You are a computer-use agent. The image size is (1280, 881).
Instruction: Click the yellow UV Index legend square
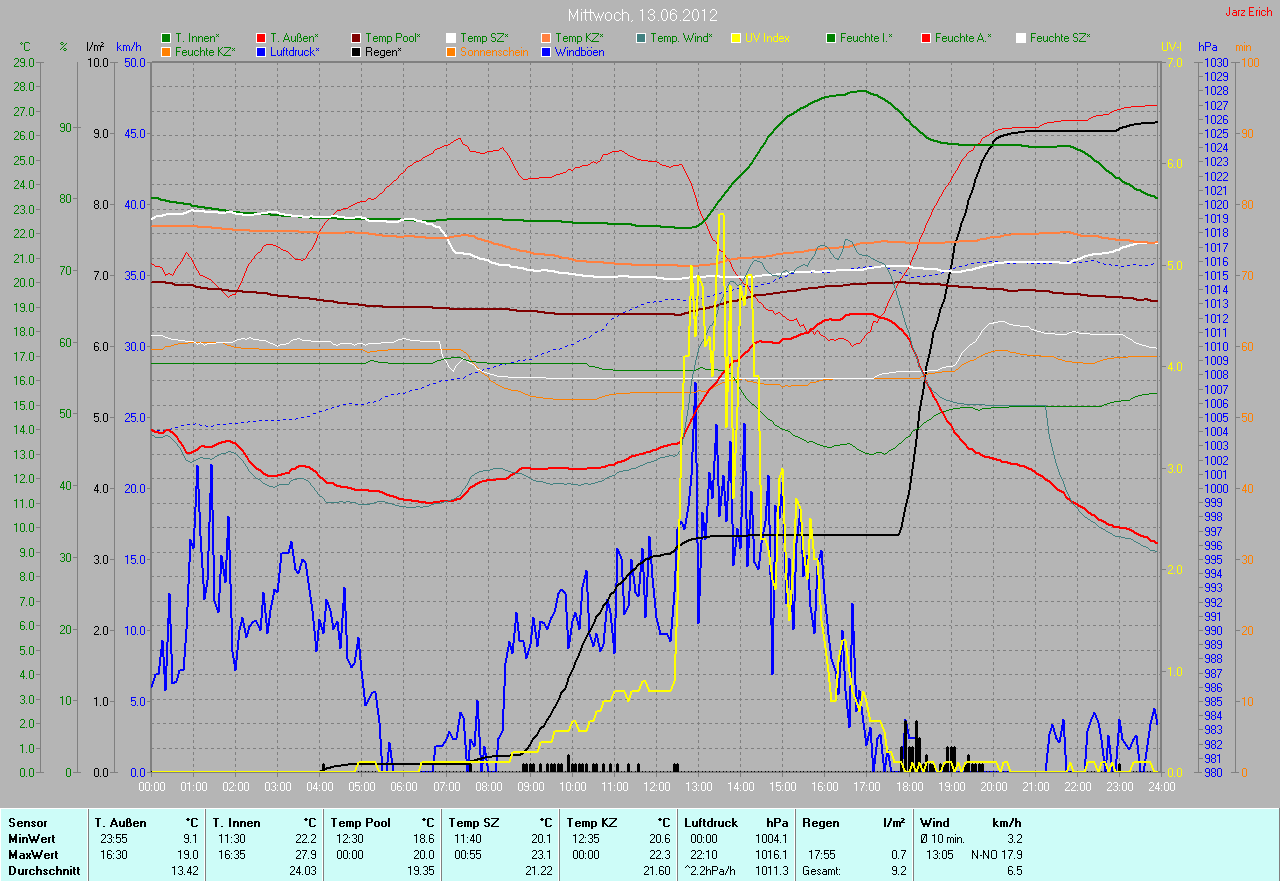(x=736, y=38)
